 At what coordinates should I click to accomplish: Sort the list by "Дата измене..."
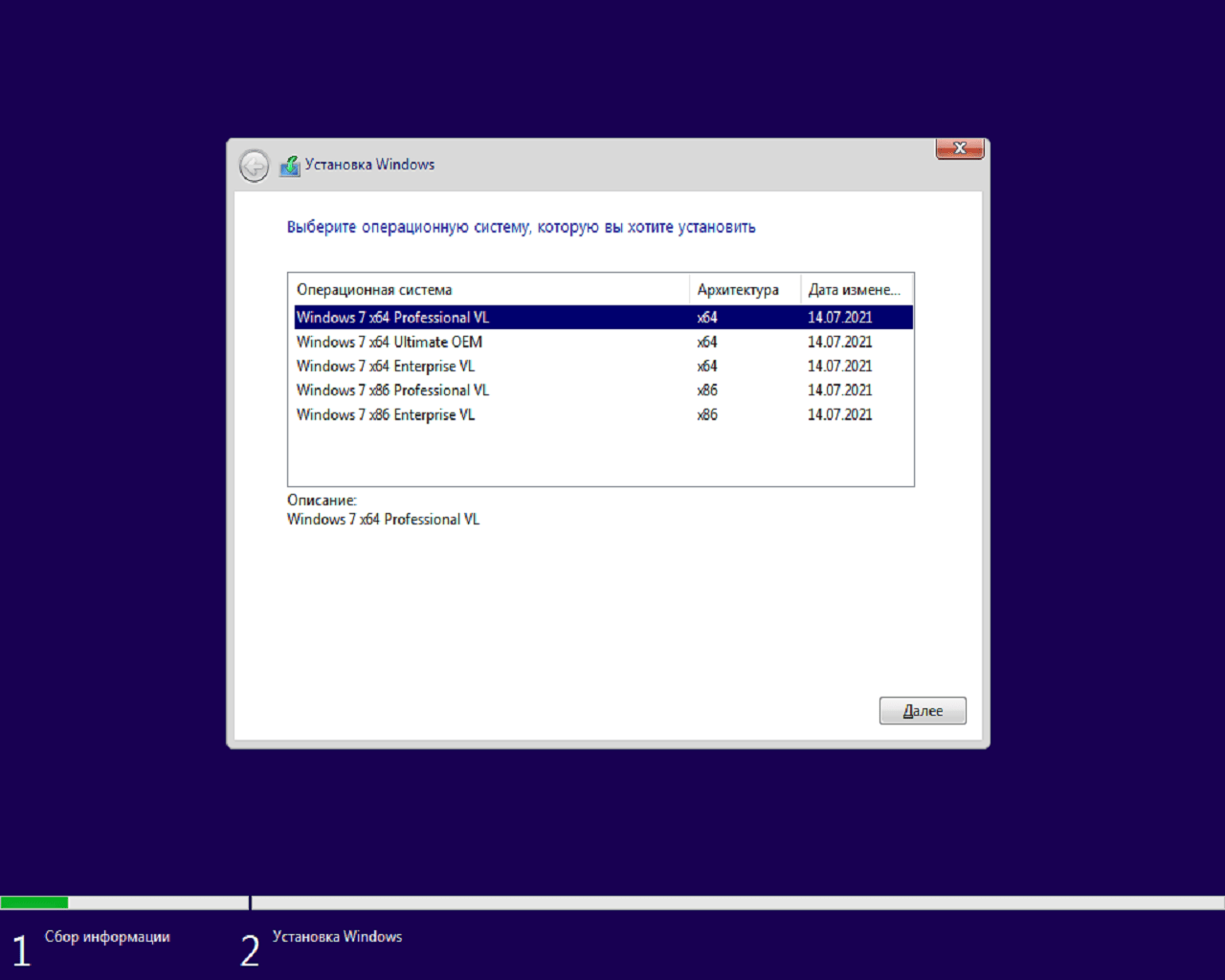(x=853, y=289)
